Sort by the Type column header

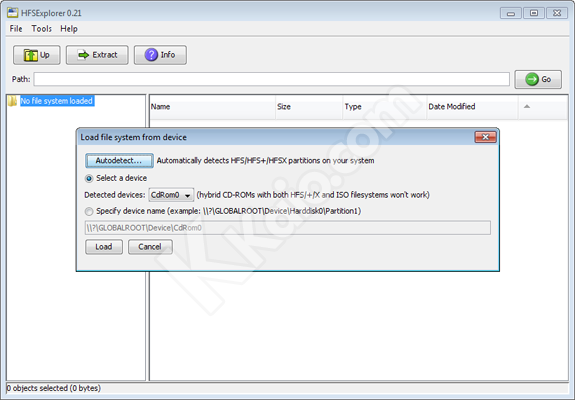tap(384, 107)
